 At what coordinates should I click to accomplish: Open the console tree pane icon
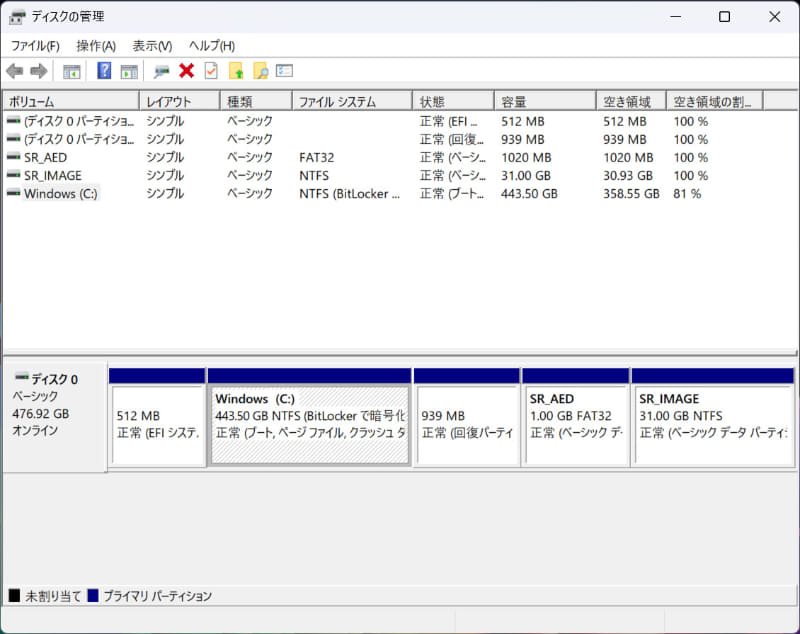70,70
